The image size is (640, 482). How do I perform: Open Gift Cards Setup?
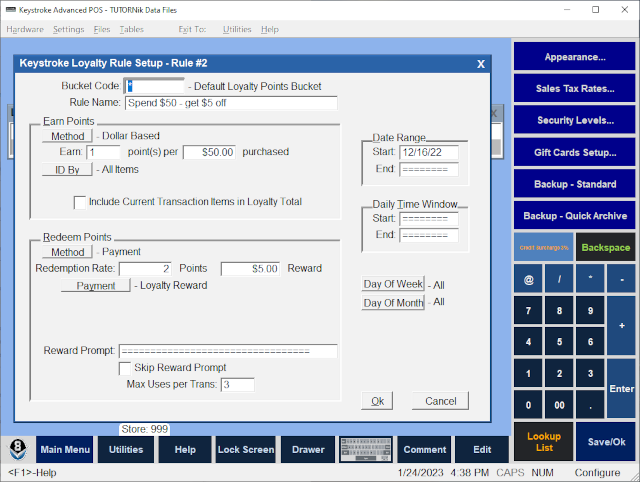click(x=575, y=152)
